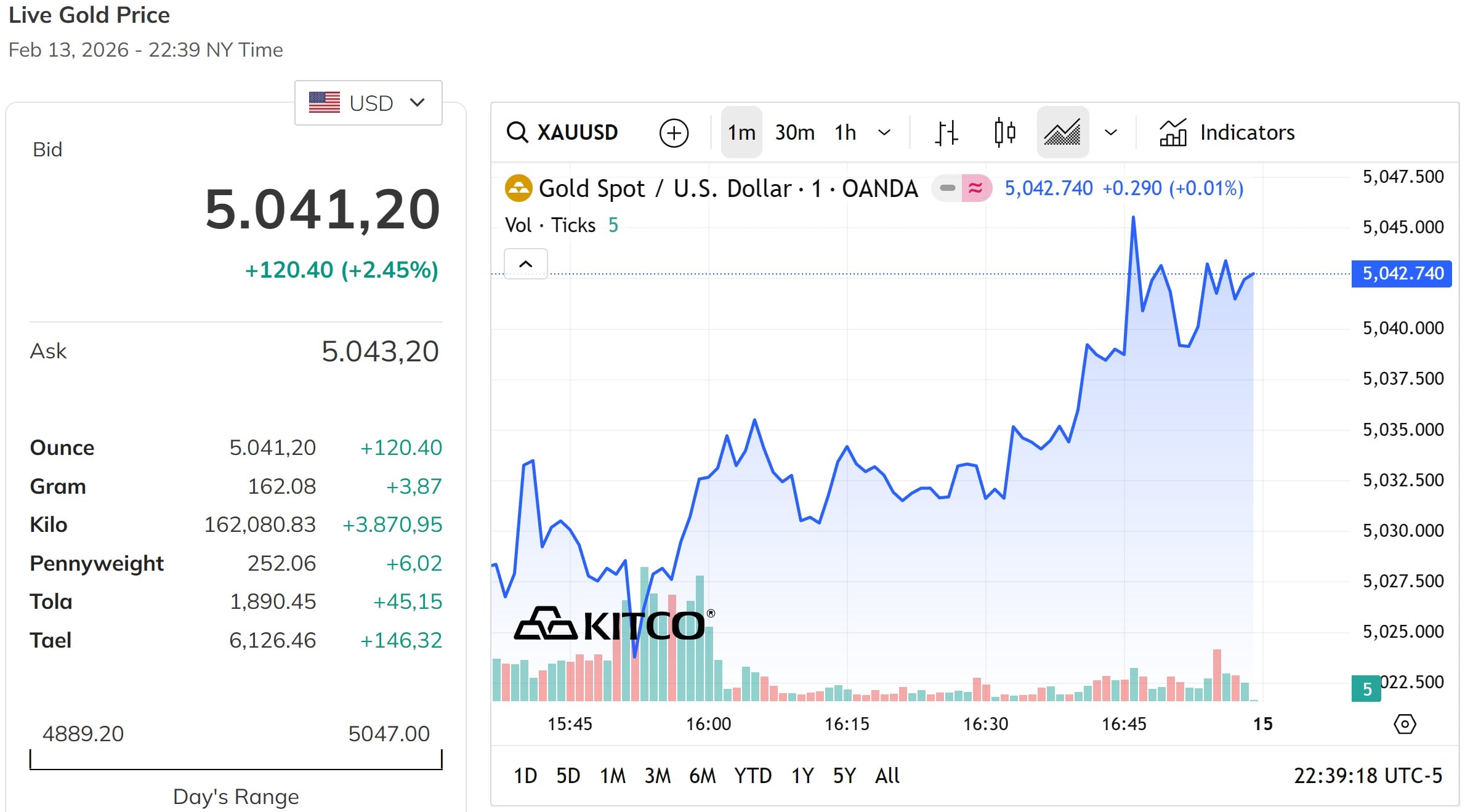Select the area chart type icon
Image resolution: width=1465 pixels, height=812 pixels.
tap(1062, 132)
